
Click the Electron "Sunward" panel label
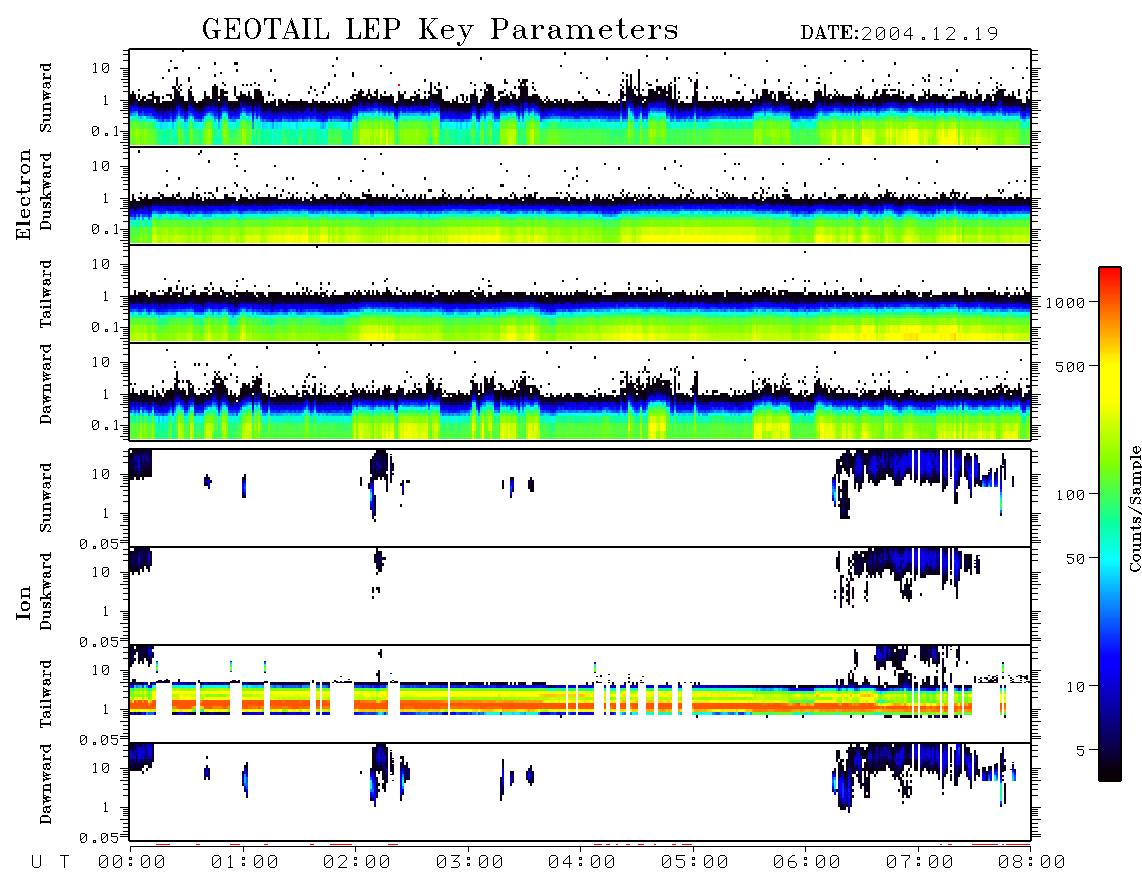46,98
